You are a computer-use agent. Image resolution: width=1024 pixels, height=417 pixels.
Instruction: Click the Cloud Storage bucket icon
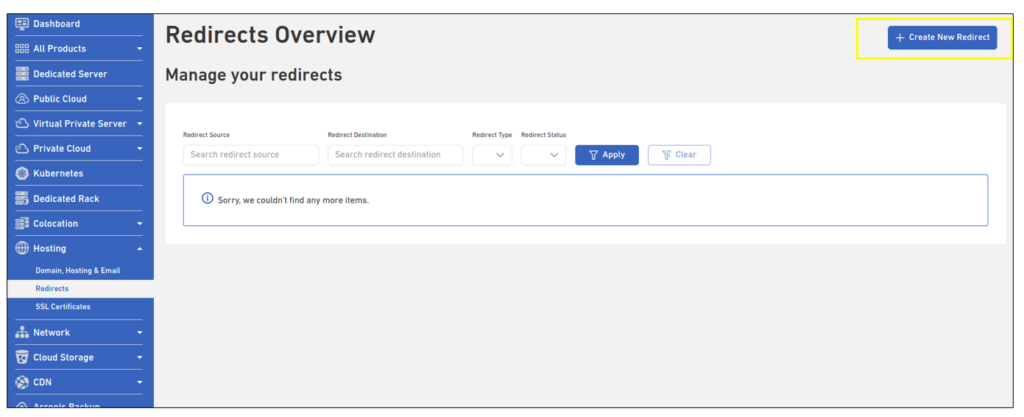coord(22,357)
